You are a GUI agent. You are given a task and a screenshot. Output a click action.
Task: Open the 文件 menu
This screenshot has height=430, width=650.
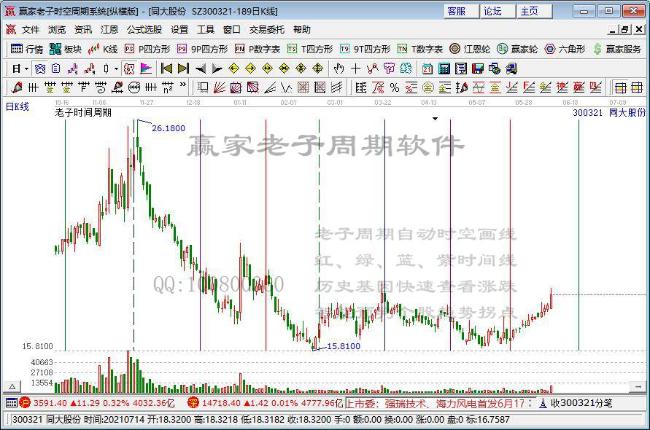30,29
